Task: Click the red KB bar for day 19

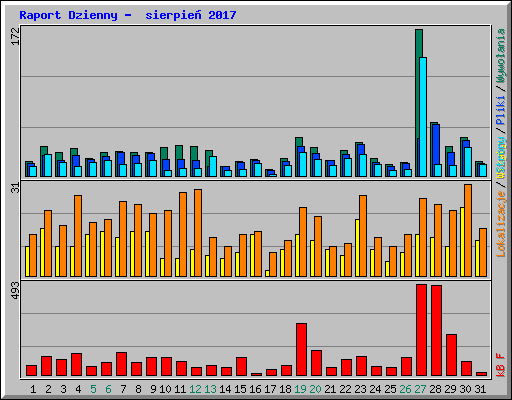Action: coord(301,349)
